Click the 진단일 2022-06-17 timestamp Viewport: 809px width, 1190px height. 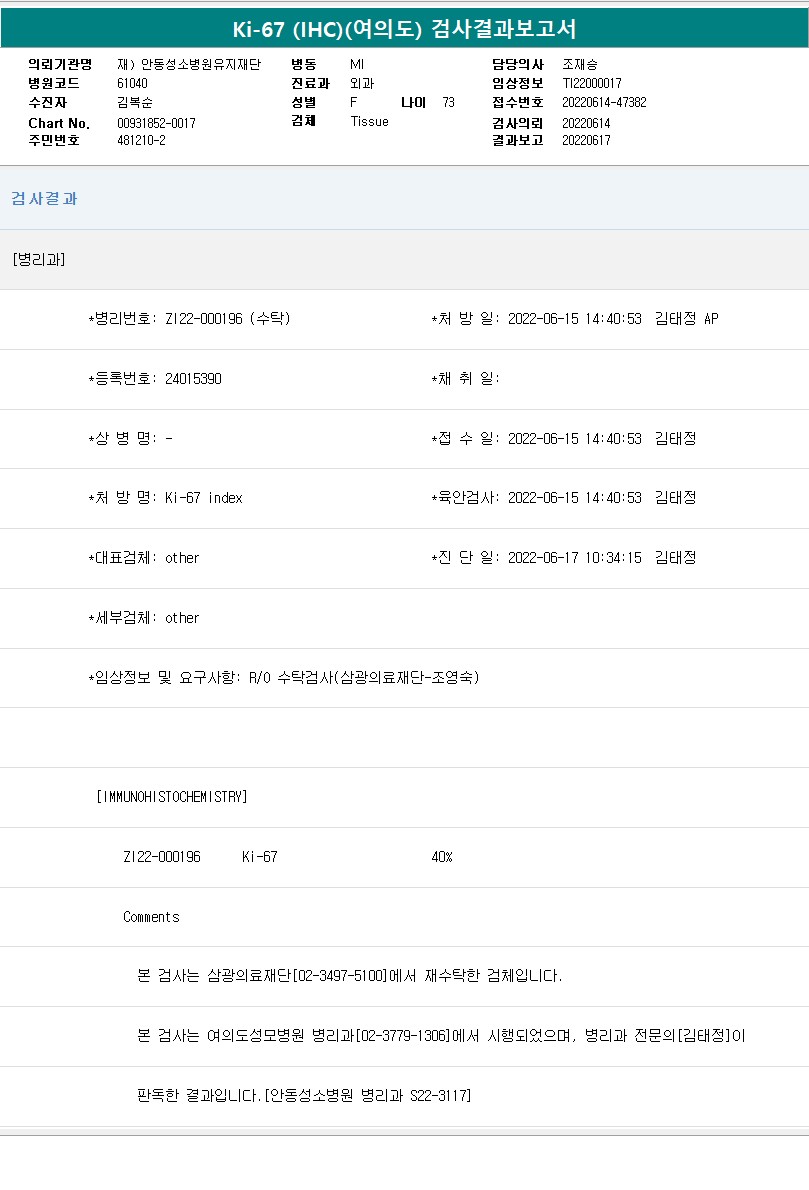click(x=574, y=558)
